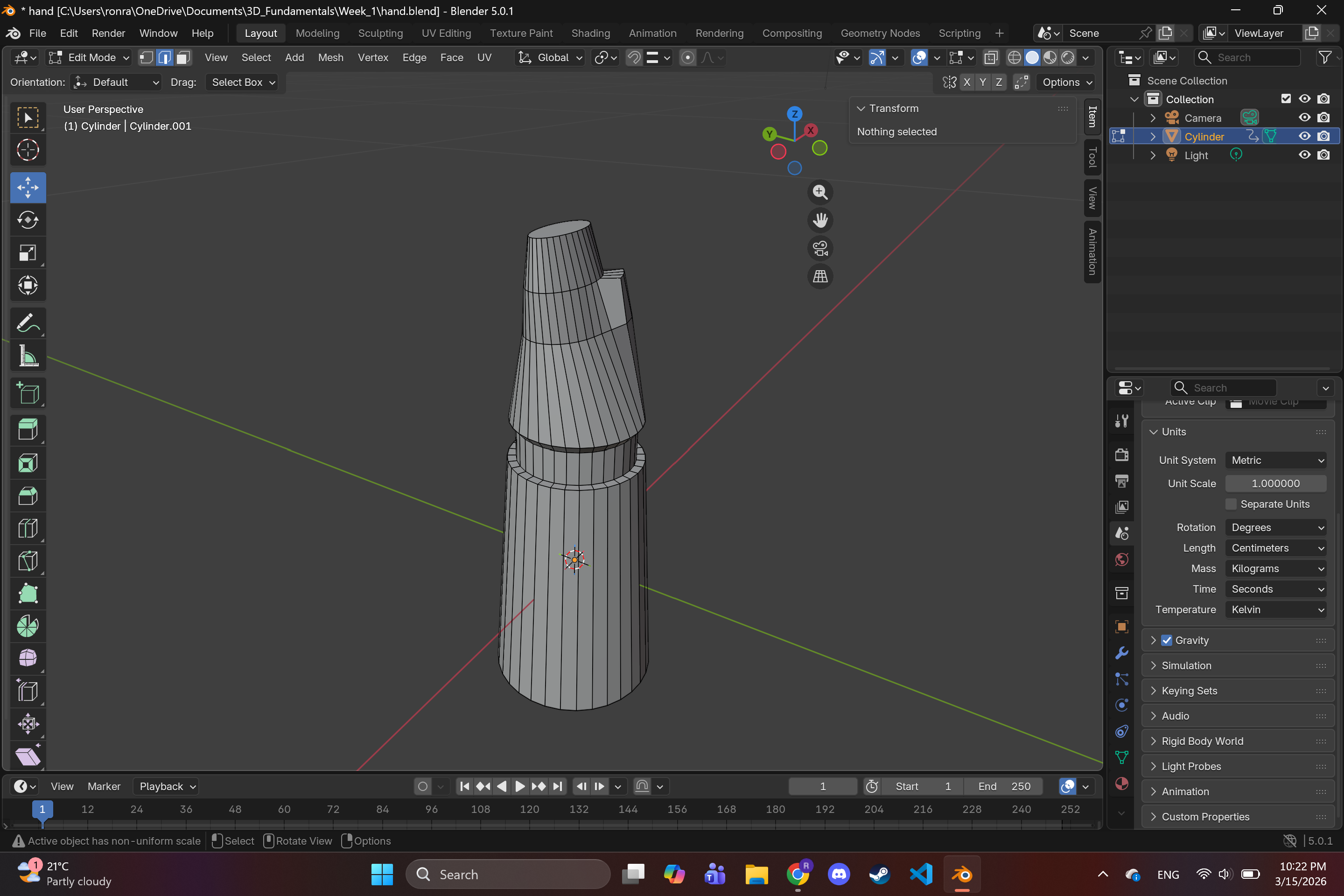Select the Measure tool

28,356
